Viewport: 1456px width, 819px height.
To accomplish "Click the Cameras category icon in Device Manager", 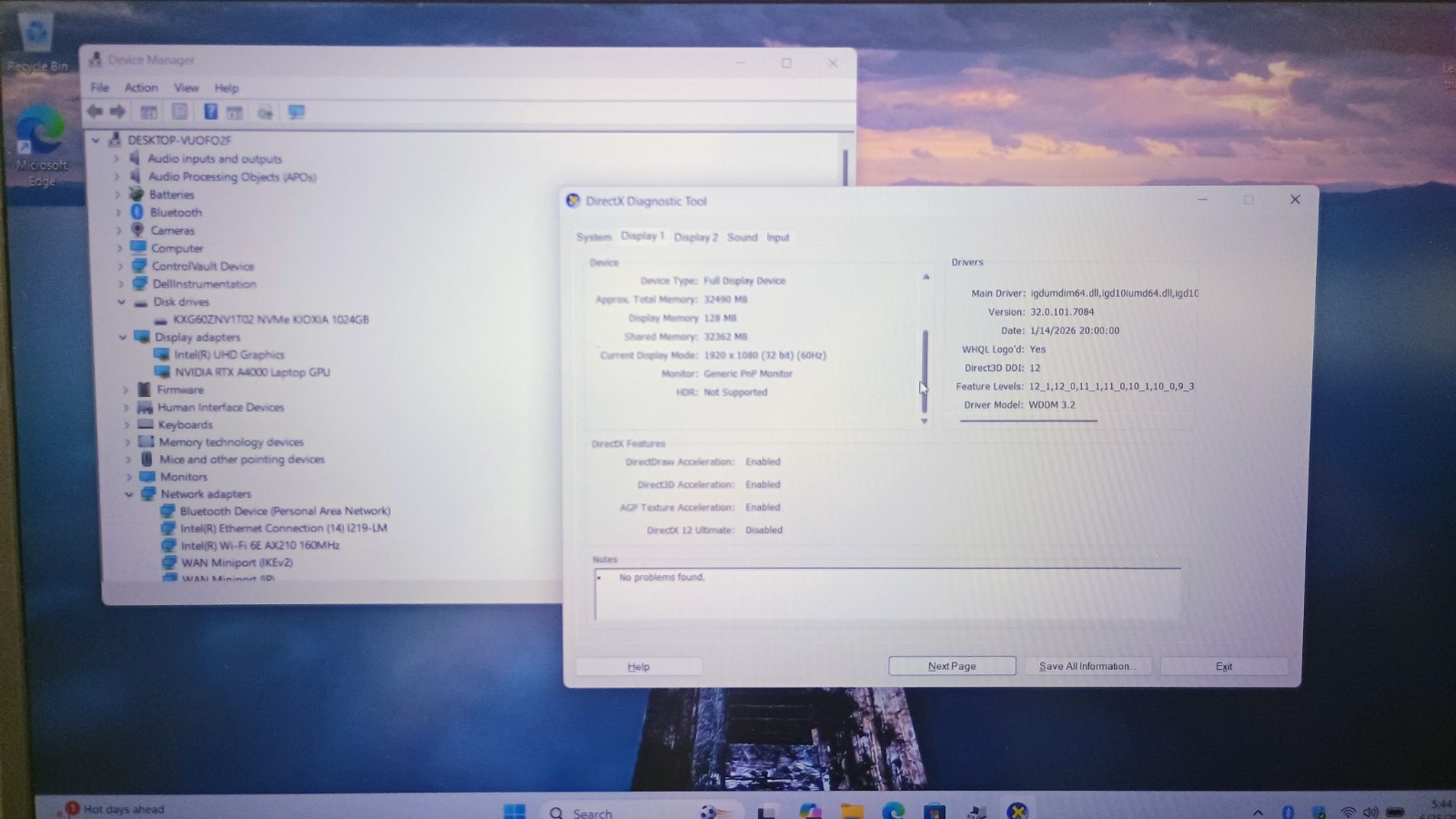I will click(137, 229).
